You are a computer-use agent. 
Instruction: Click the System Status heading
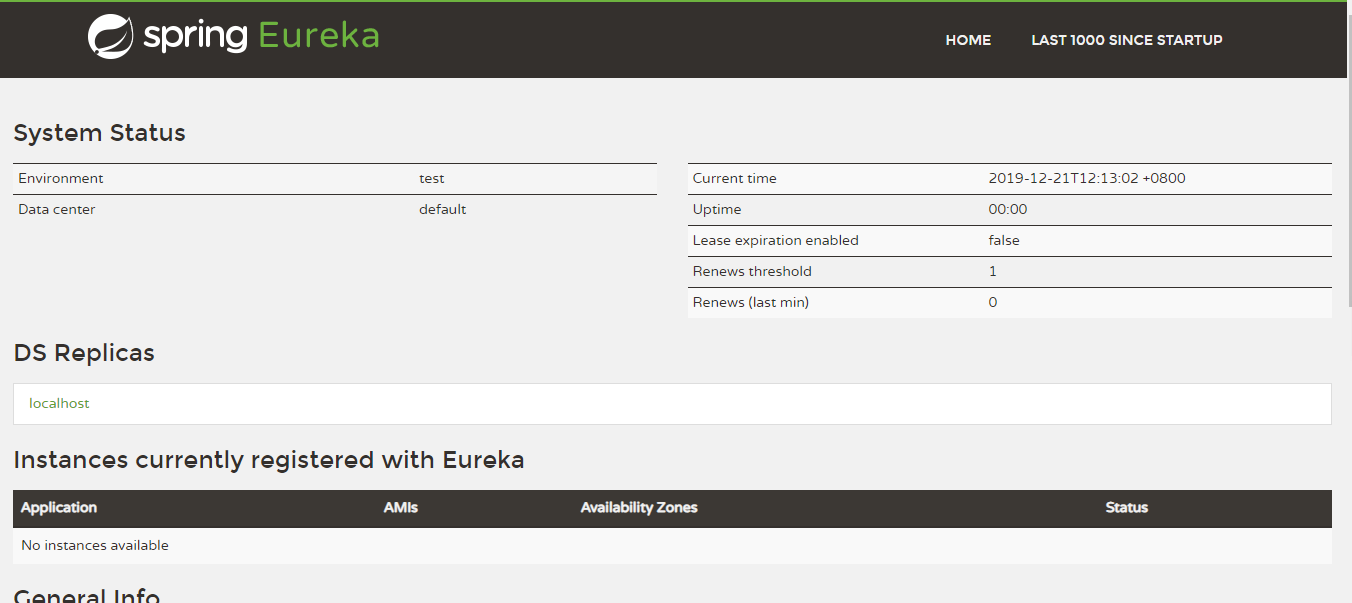pyautogui.click(x=99, y=133)
